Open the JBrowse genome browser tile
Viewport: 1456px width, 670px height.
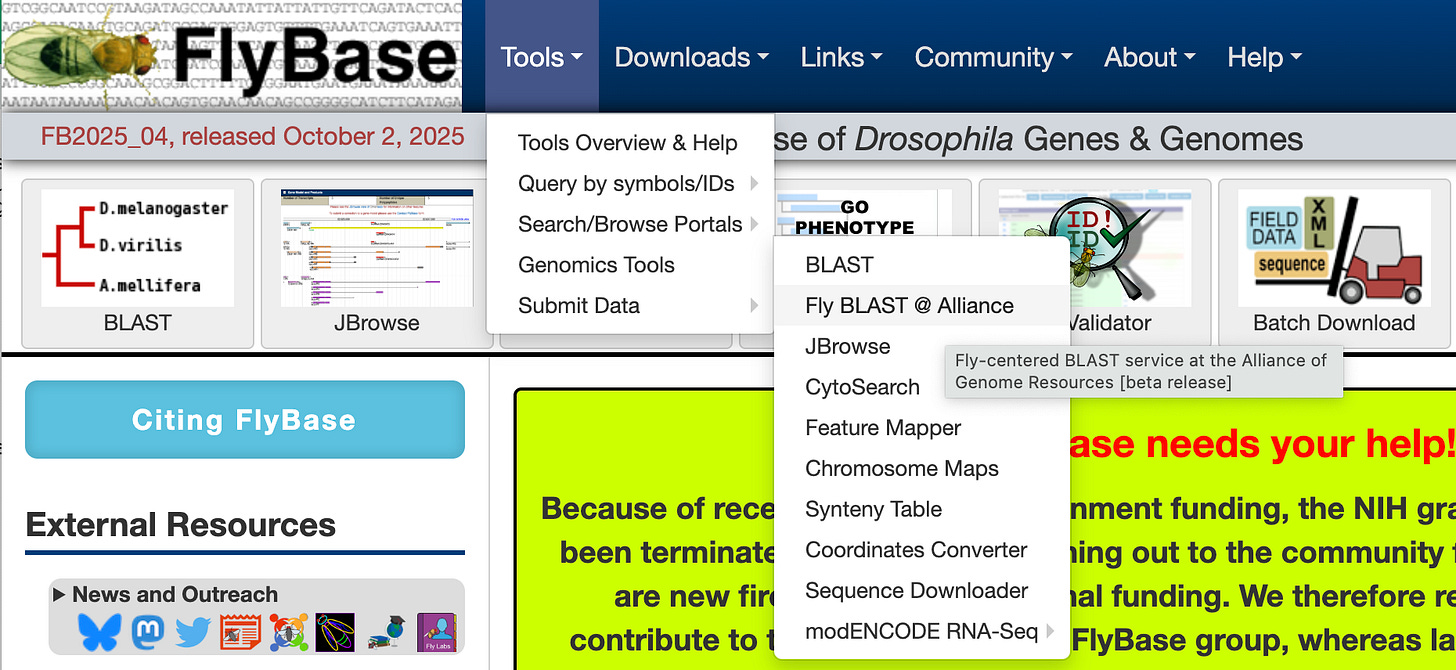tap(378, 263)
